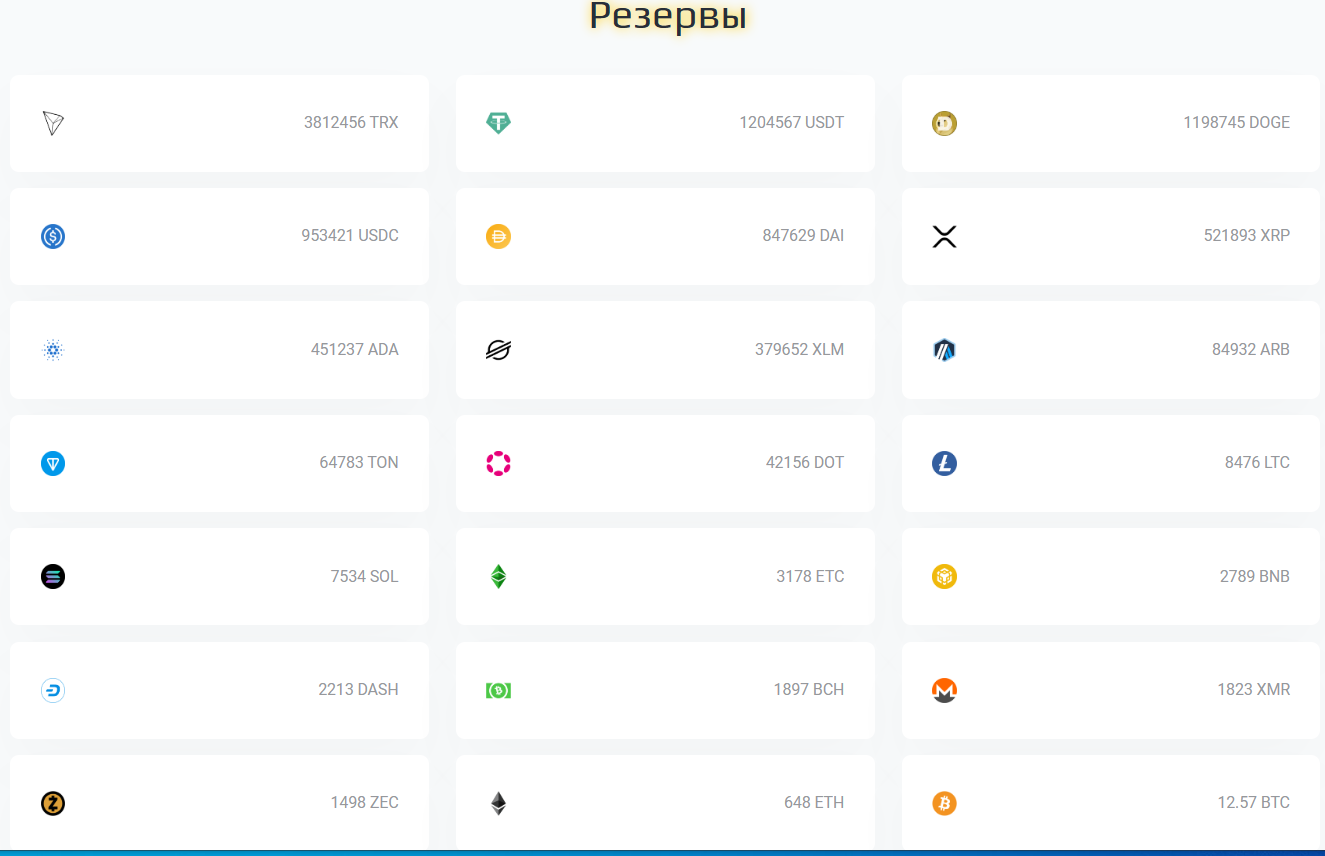Click the USDC coin icon
1325x856 pixels.
(53, 236)
